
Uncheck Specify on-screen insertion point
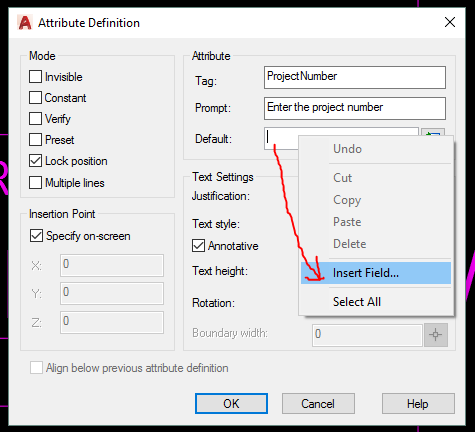pos(36,235)
